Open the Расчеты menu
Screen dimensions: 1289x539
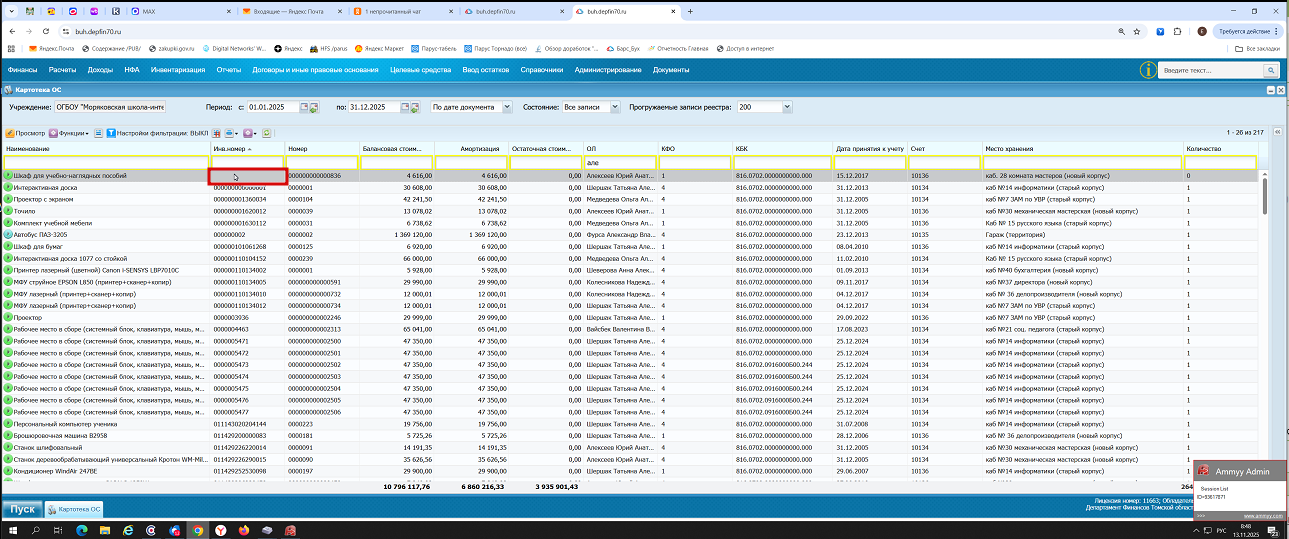point(62,70)
